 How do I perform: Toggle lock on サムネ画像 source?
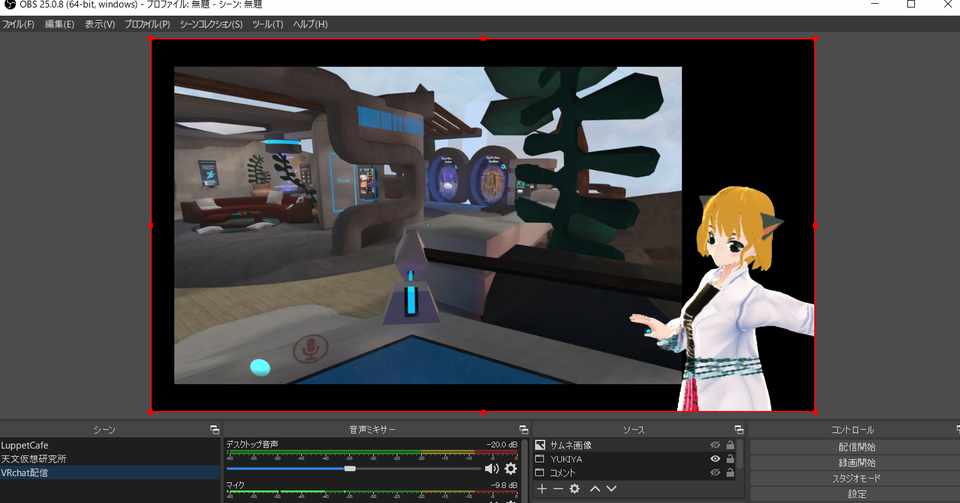(730, 445)
